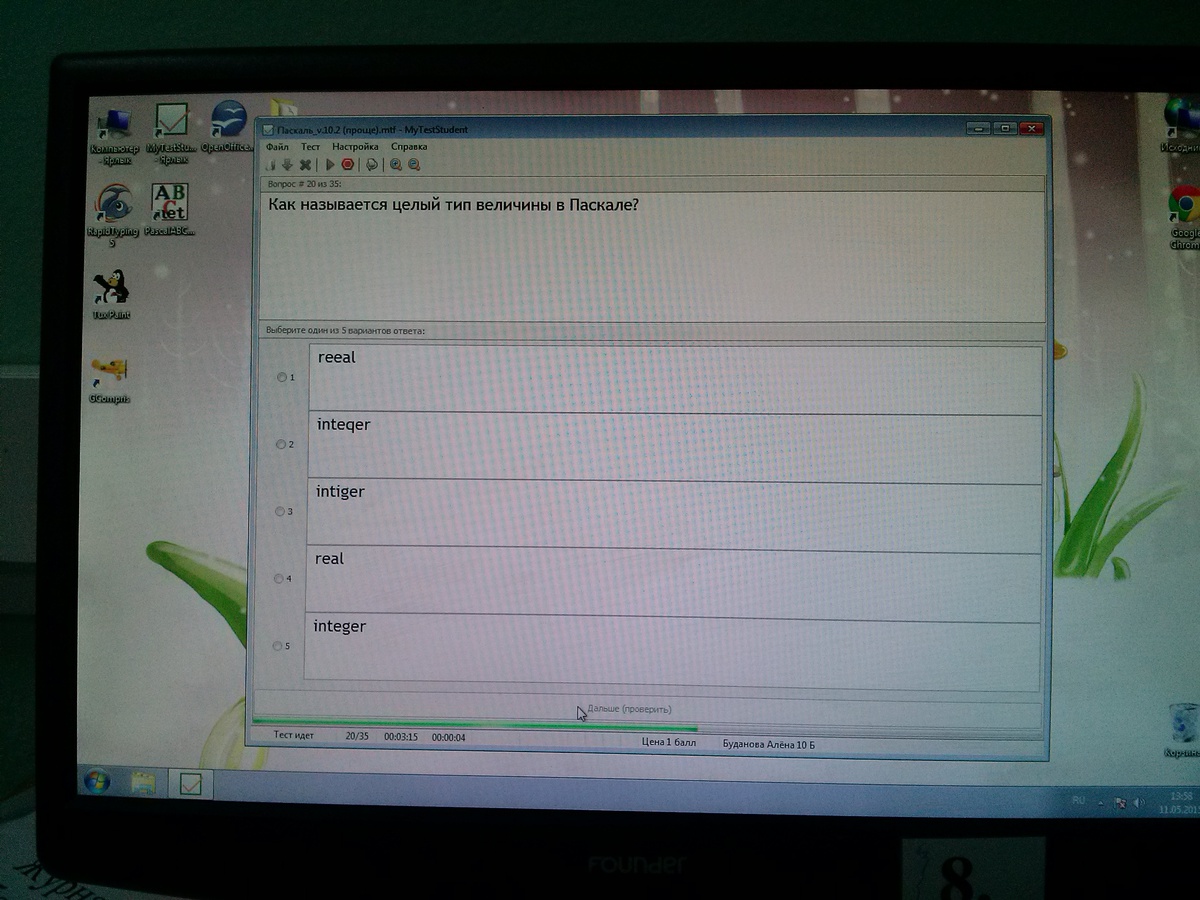The height and width of the screenshot is (900, 1200).
Task: Select radio option 1 "reeal"
Action: pyautogui.click(x=280, y=378)
